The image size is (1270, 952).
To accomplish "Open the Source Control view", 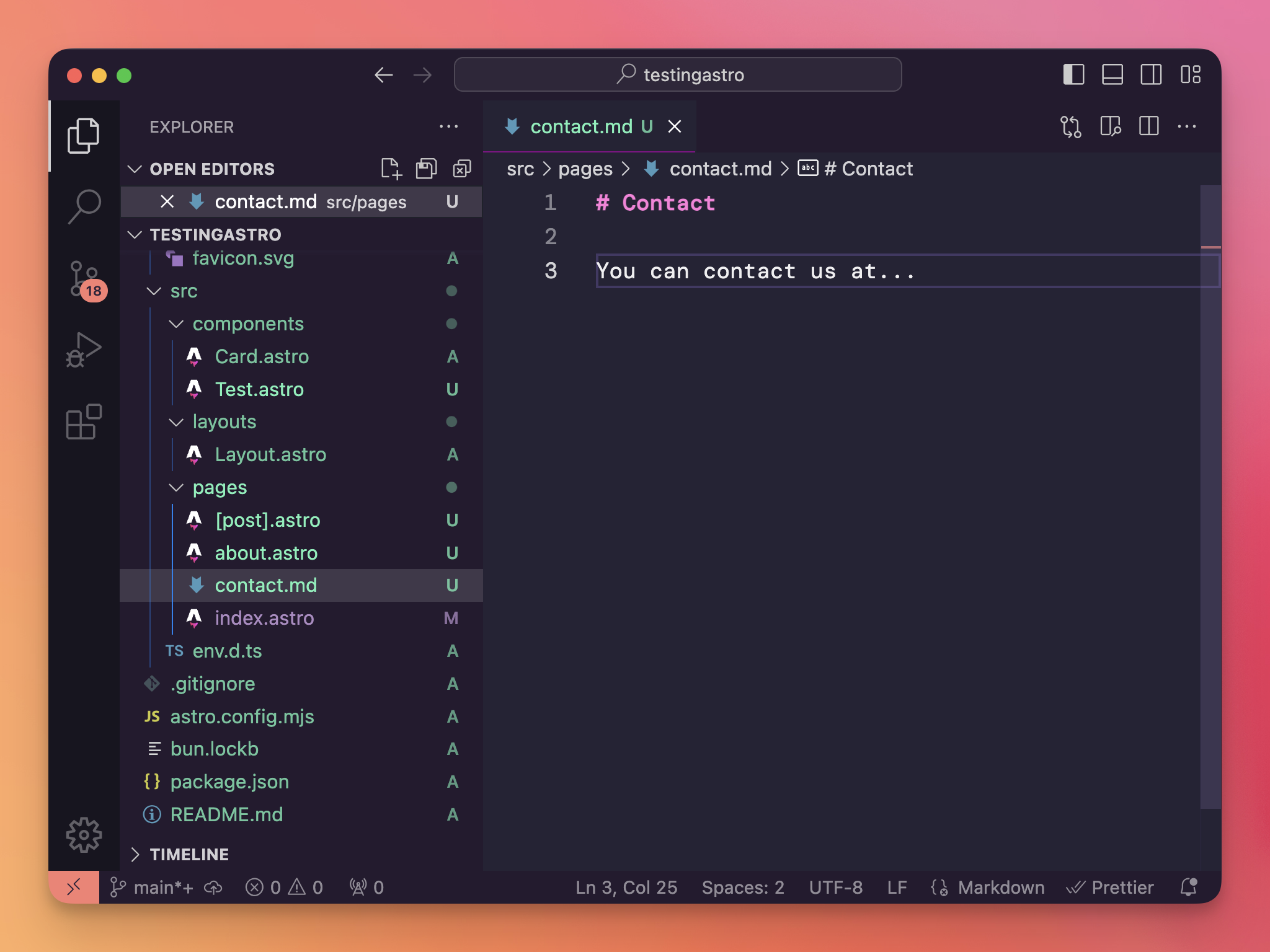I will pyautogui.click(x=84, y=279).
